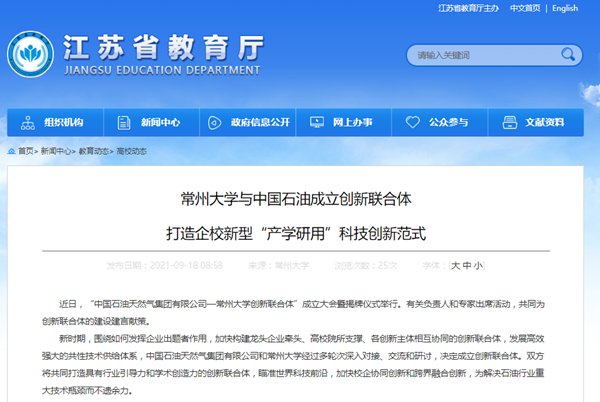Open the 网上办事 menu
The image size is (600, 402).
coord(352,122)
